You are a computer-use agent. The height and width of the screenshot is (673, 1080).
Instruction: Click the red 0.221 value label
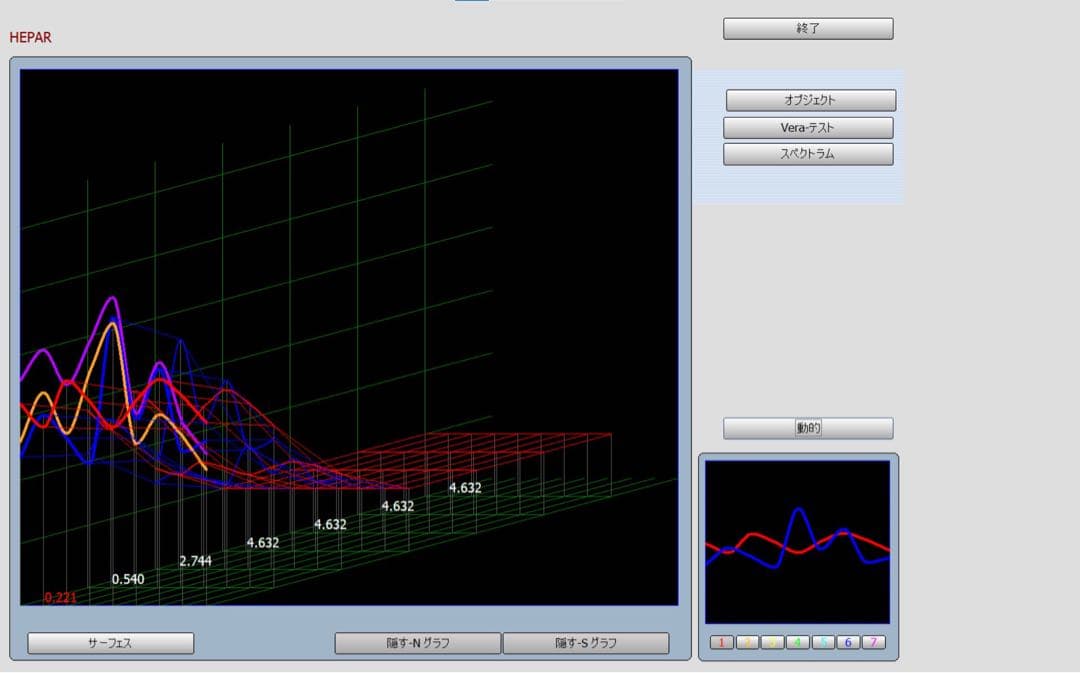coord(60,598)
